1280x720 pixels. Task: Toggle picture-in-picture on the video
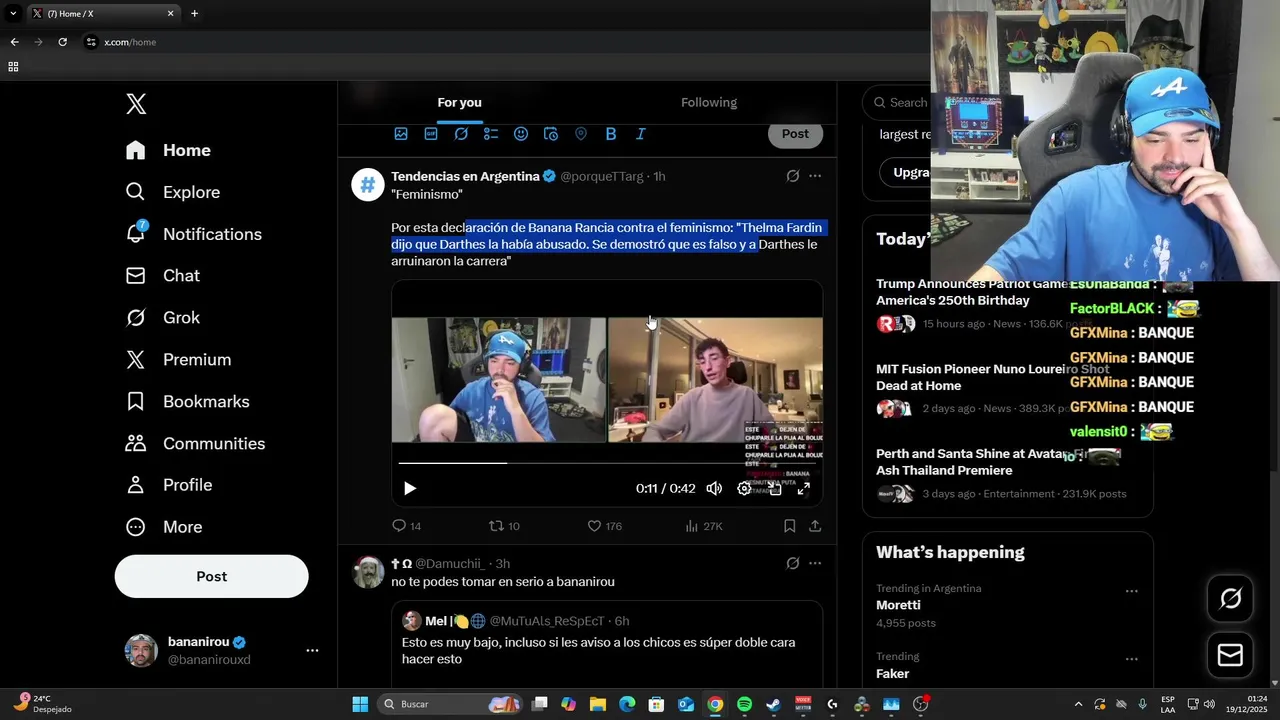click(x=774, y=488)
